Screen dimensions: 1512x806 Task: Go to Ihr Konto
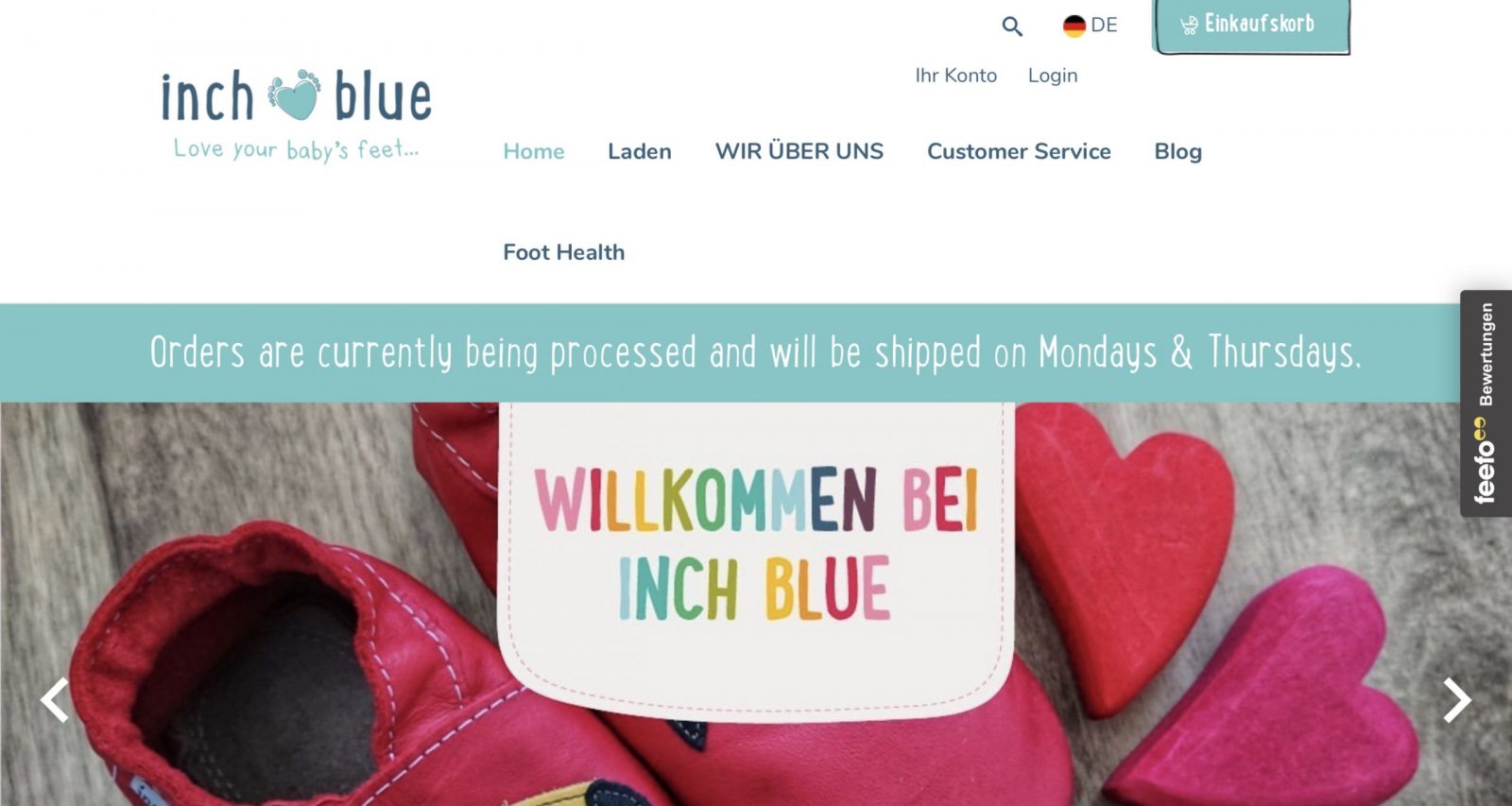pyautogui.click(x=955, y=76)
